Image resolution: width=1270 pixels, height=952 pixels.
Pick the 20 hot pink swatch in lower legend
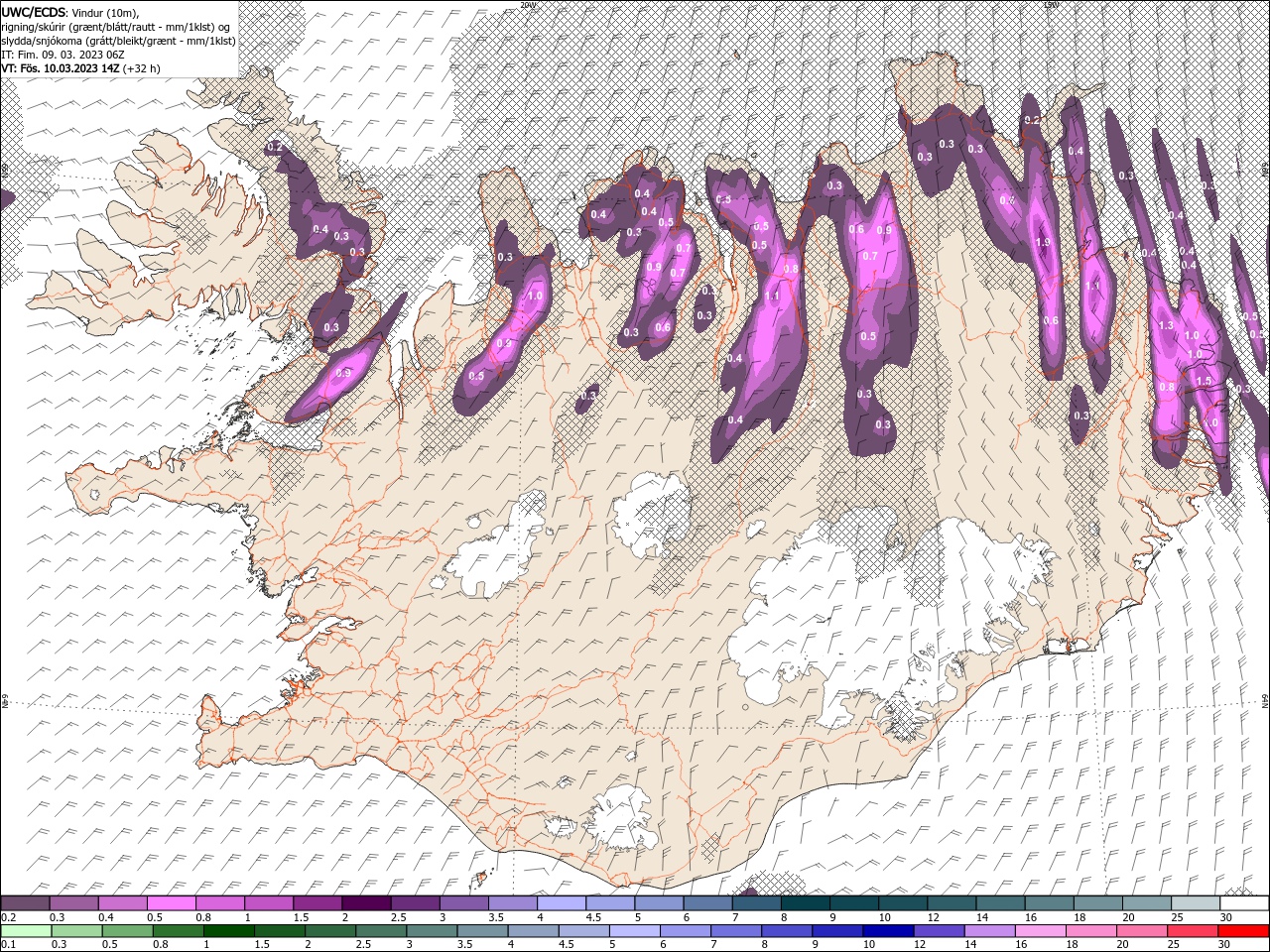[x=1142, y=930]
